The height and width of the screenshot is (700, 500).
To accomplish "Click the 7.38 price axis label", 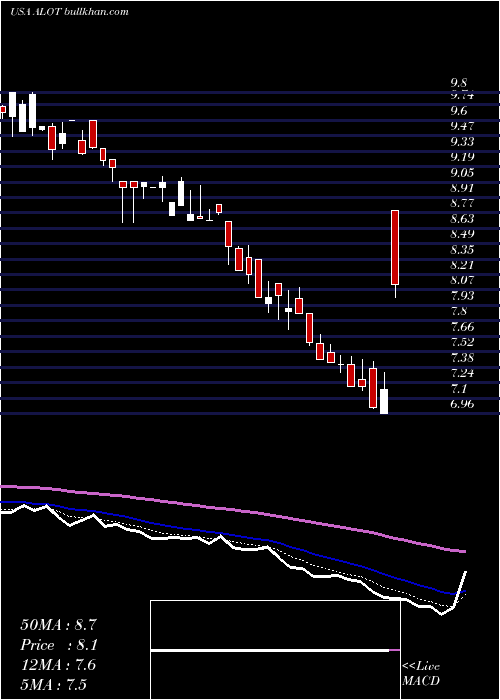I will pos(462,358).
